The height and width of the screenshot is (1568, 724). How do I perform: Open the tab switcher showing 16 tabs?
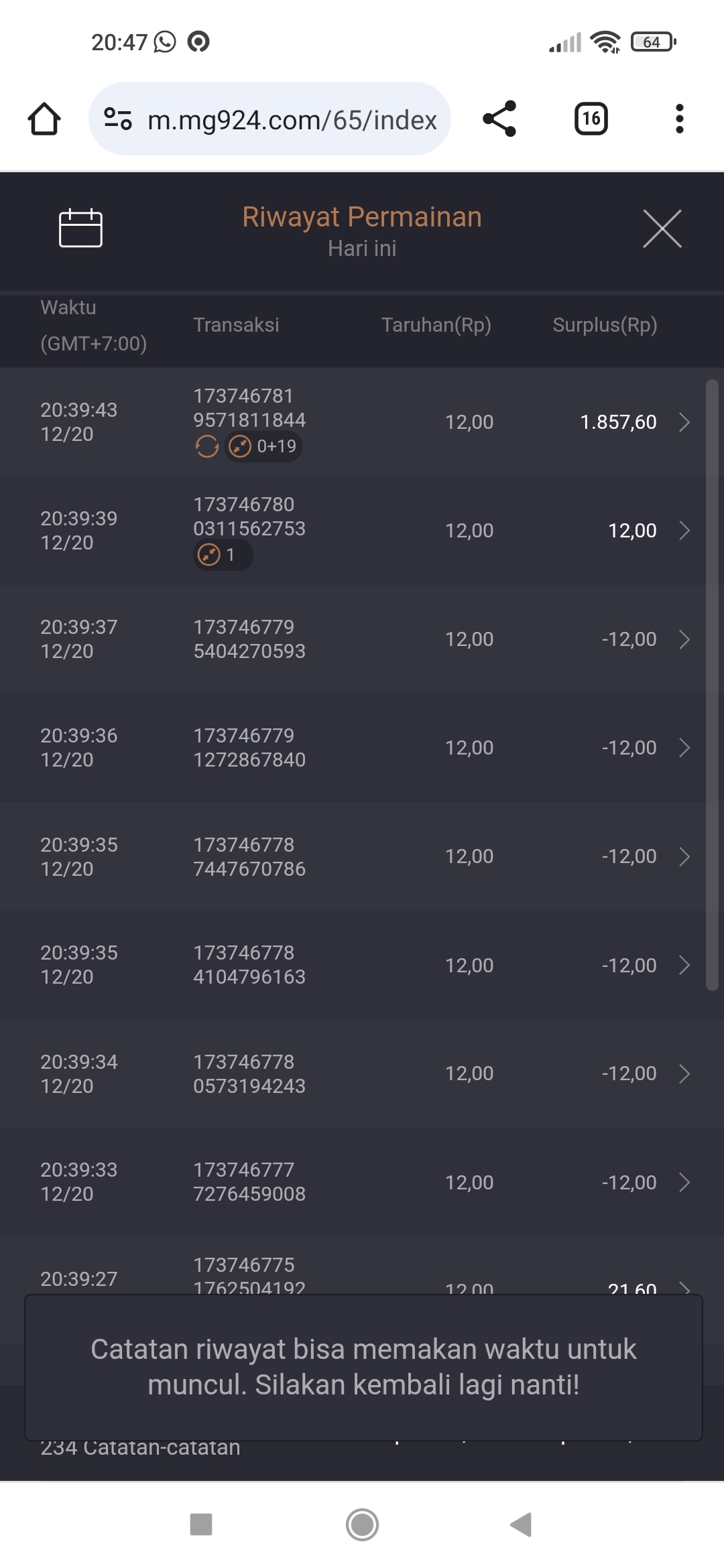click(x=591, y=119)
